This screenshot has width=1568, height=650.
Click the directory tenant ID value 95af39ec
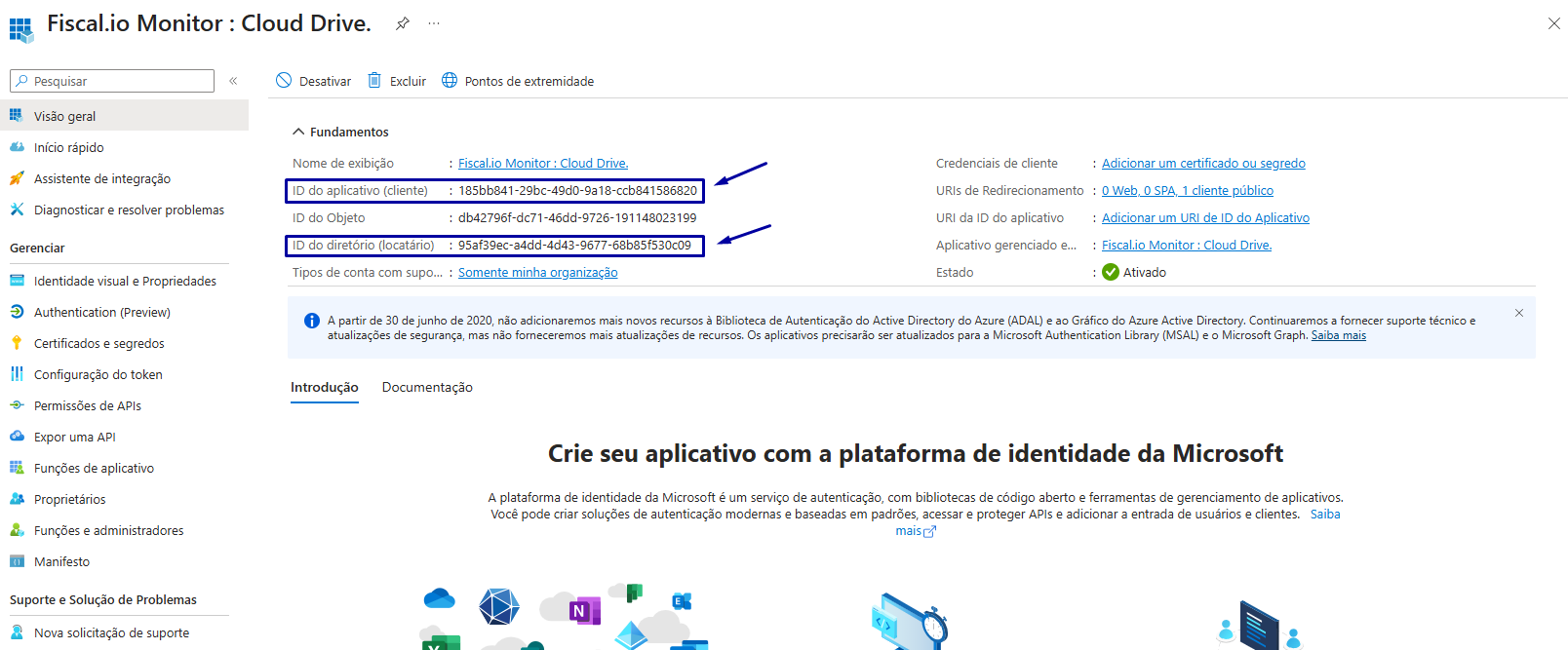coord(574,246)
